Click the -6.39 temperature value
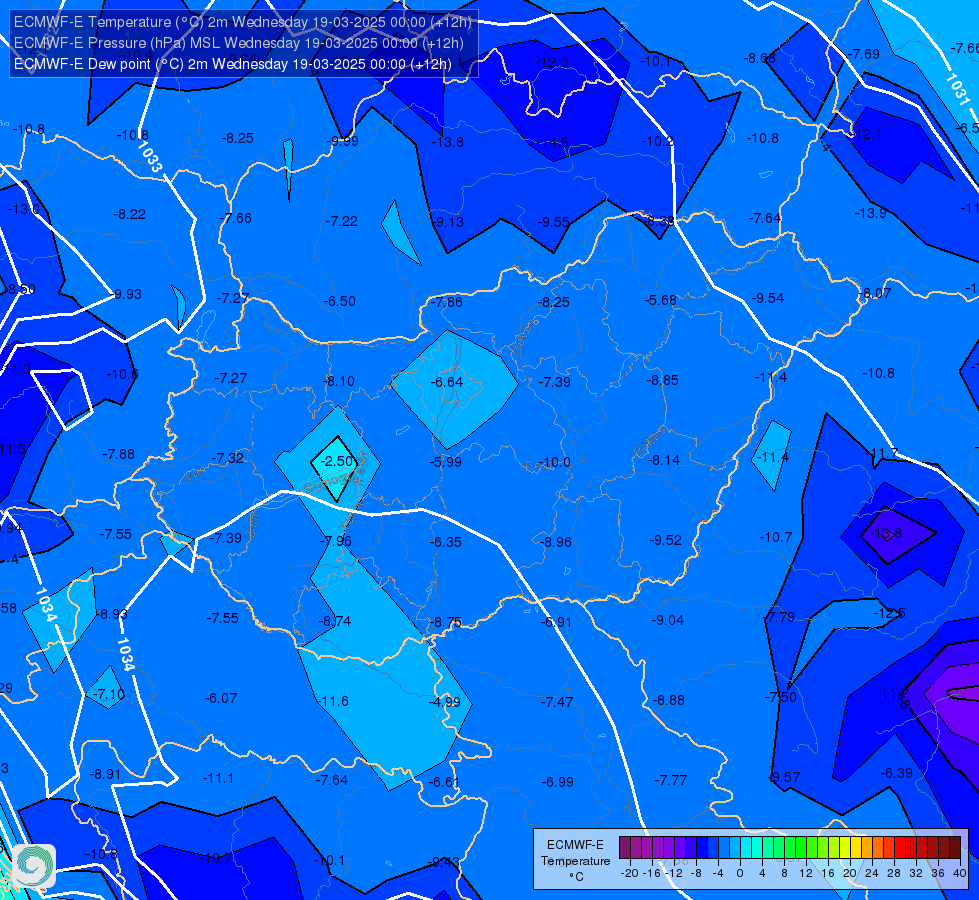This screenshot has width=979, height=900. pos(897,773)
